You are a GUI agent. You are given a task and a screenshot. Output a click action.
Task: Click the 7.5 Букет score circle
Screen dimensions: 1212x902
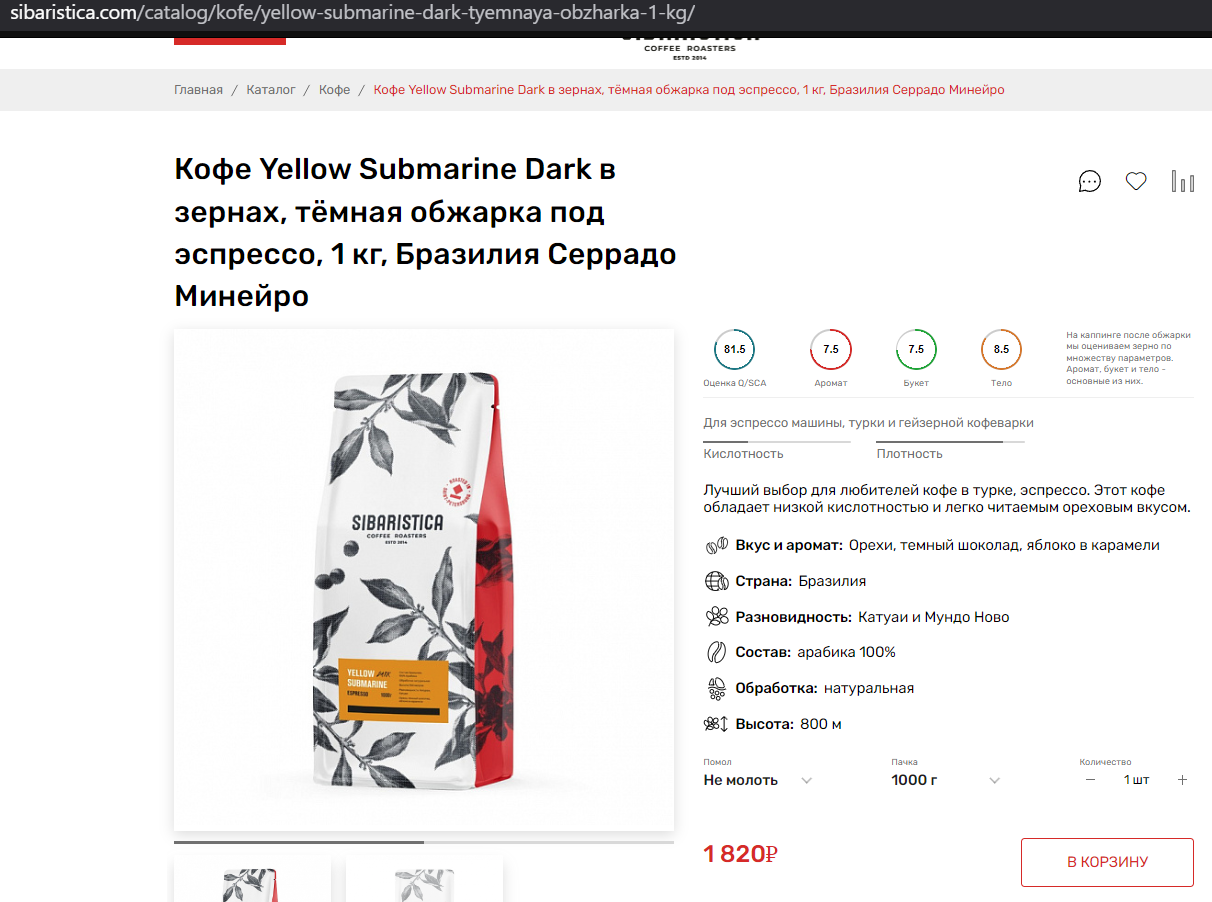[x=916, y=349]
